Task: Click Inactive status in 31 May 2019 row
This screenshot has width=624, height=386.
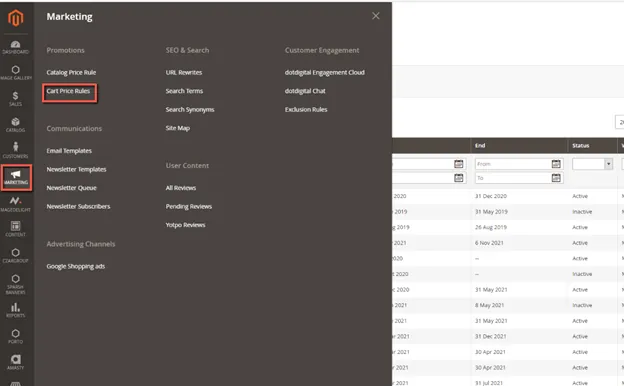Action: pos(582,212)
